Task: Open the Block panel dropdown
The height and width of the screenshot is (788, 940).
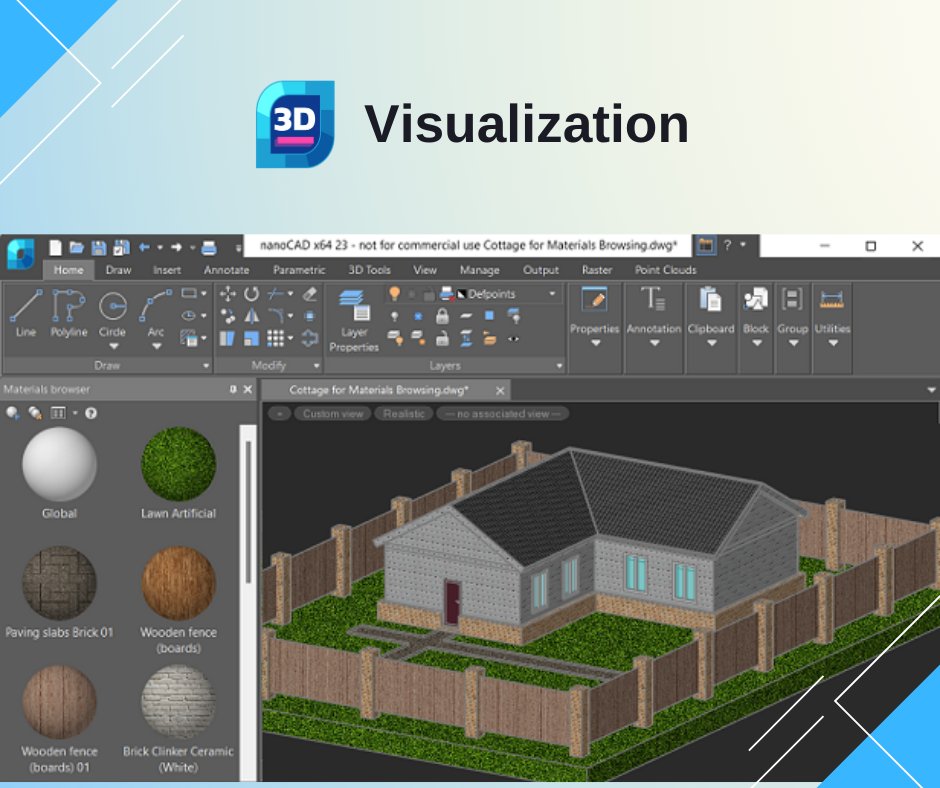Action: (x=757, y=344)
